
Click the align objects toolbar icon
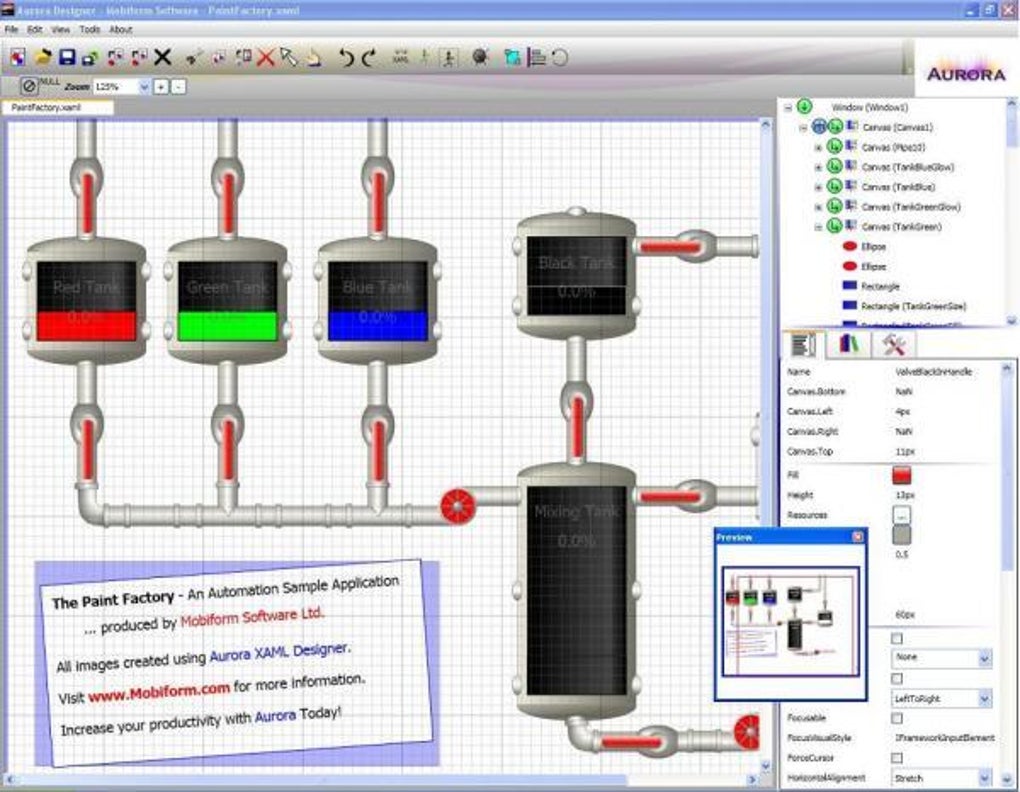click(537, 57)
